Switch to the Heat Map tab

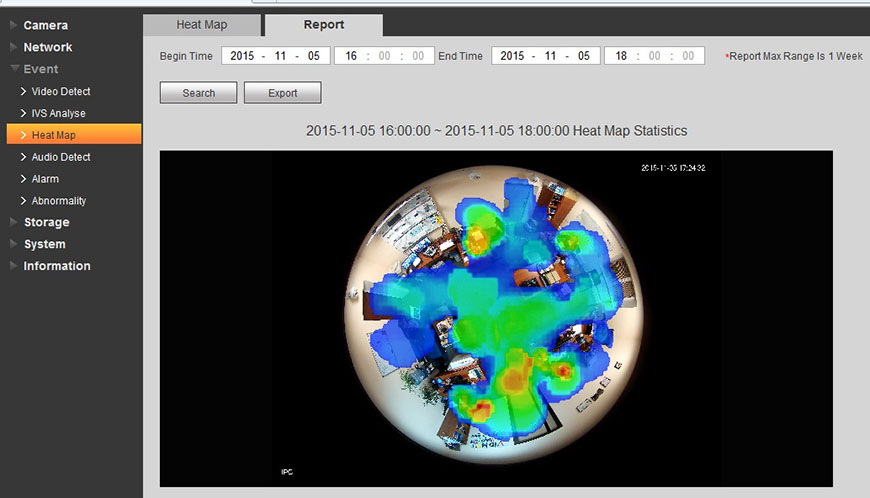point(203,25)
